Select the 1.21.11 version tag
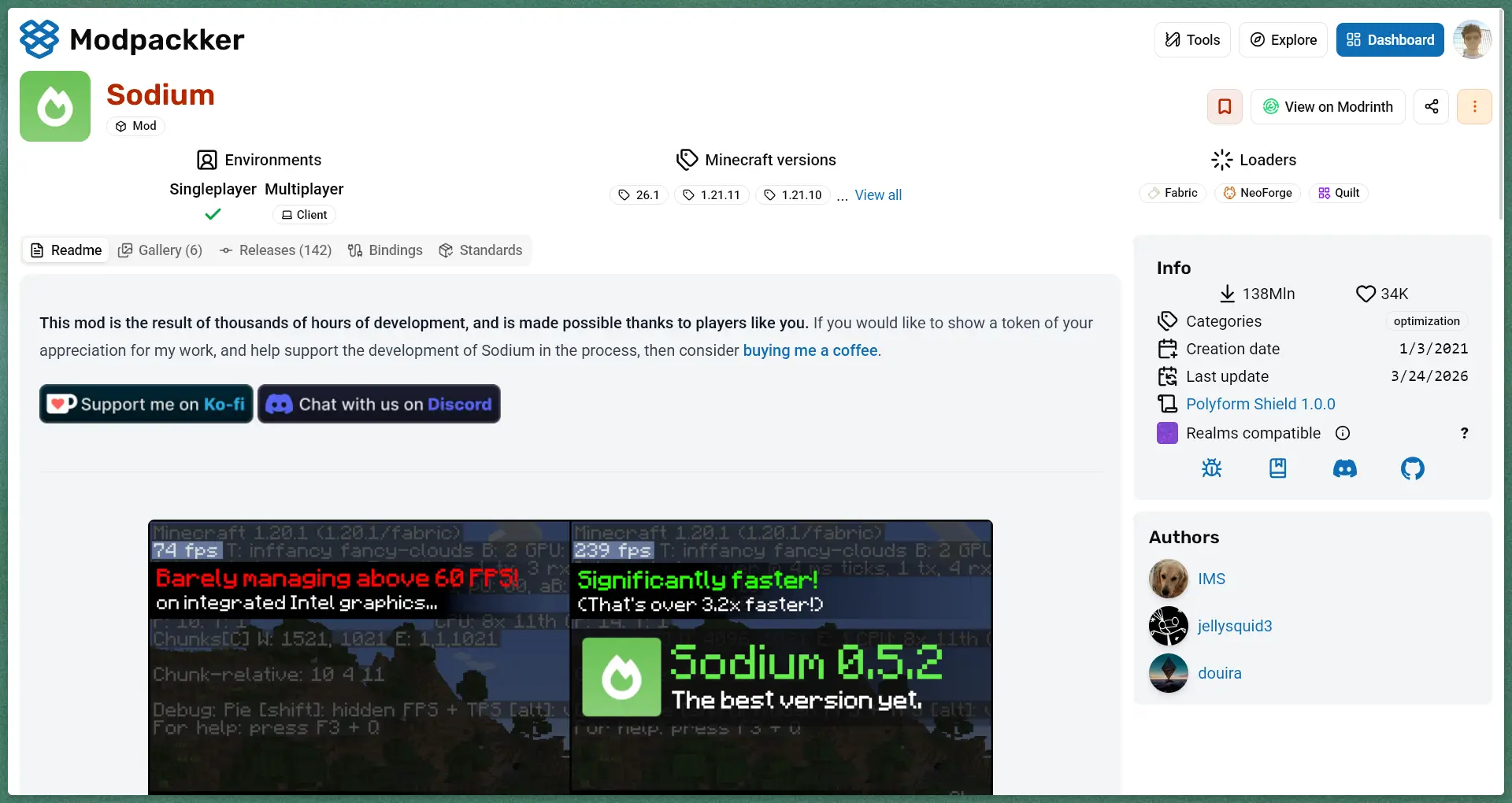 [711, 195]
